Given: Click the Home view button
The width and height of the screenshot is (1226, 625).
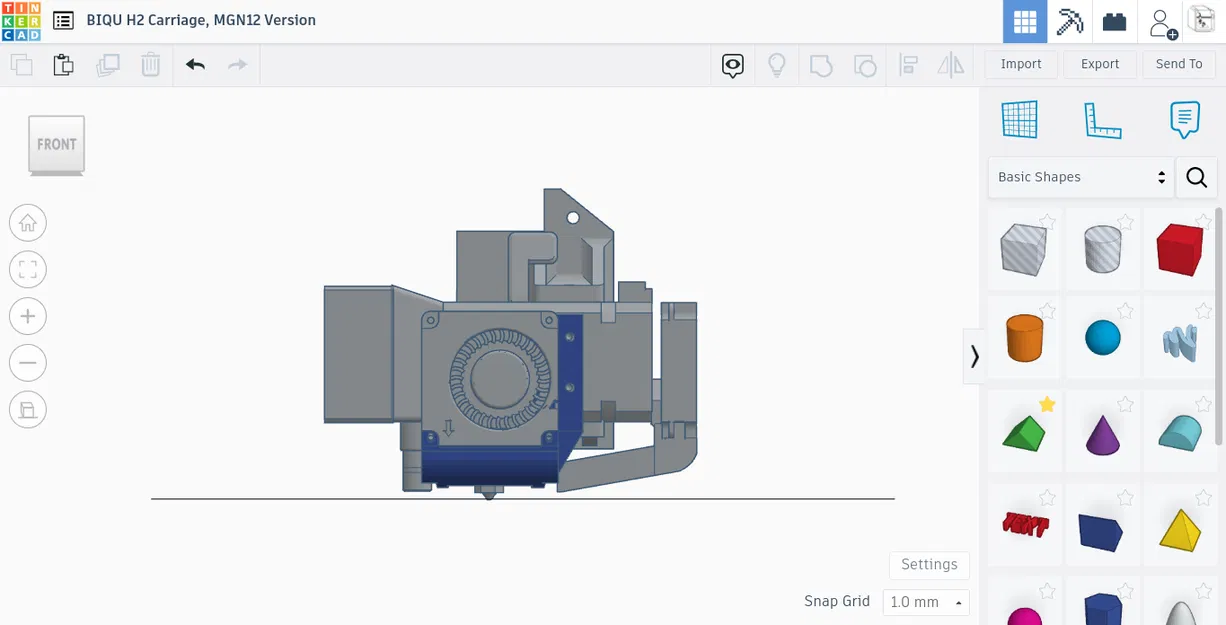Looking at the screenshot, I should point(28,223).
